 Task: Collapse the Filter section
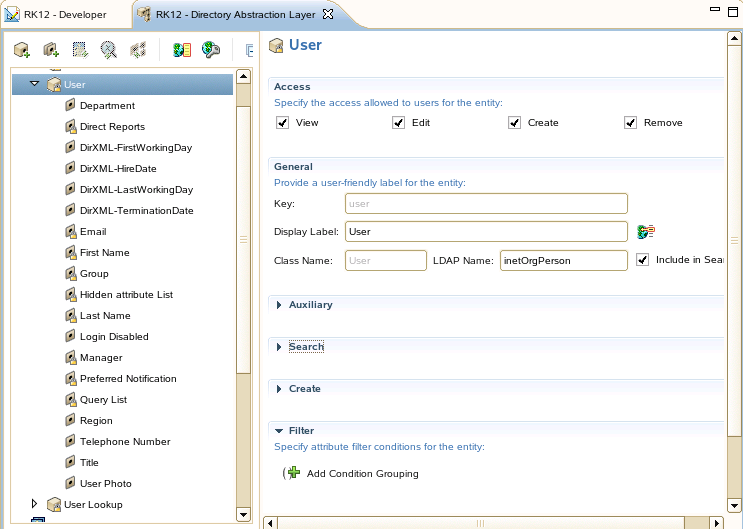pos(279,431)
